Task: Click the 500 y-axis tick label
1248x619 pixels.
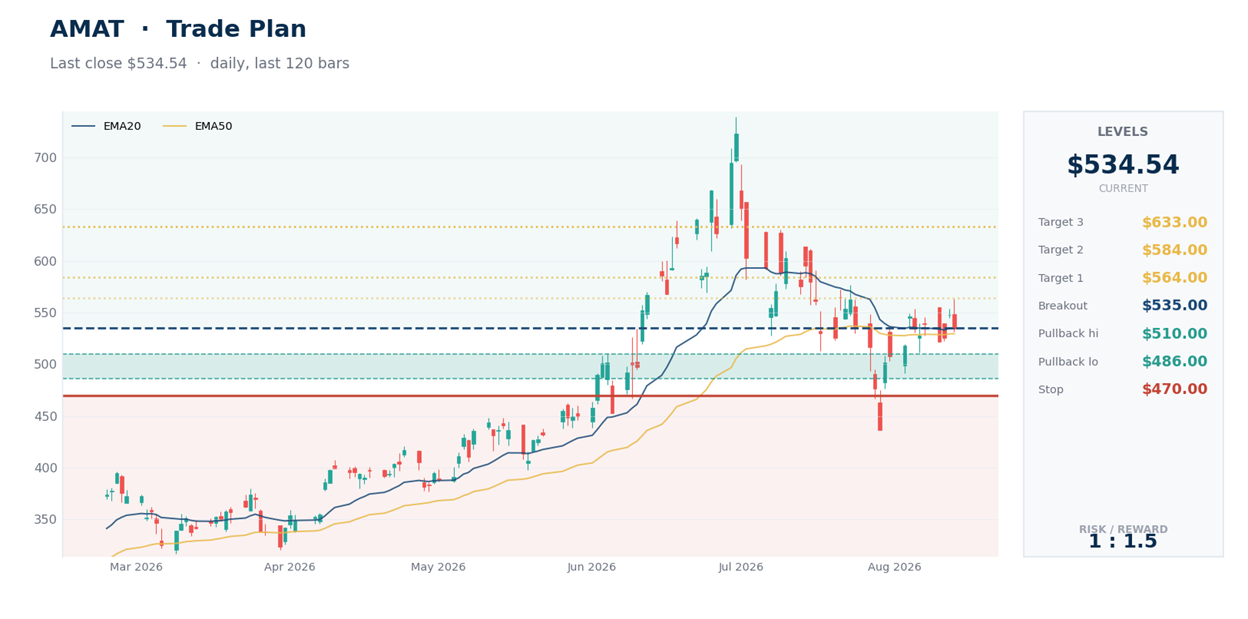Action: [46, 364]
